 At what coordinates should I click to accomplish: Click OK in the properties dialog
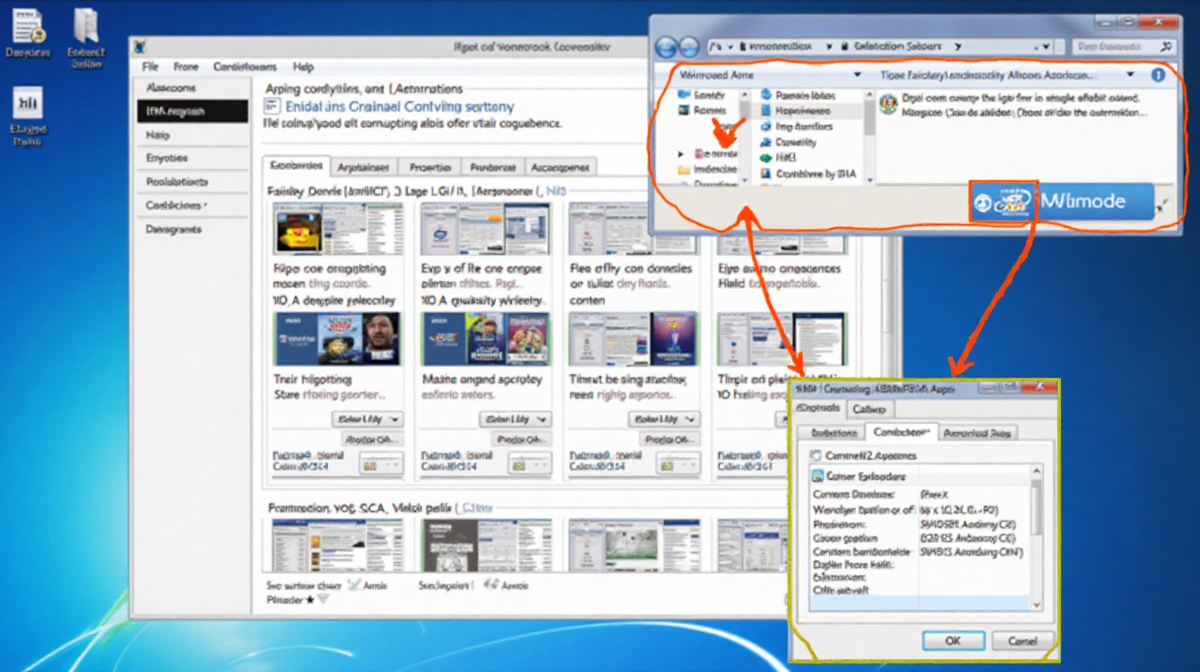coord(952,640)
